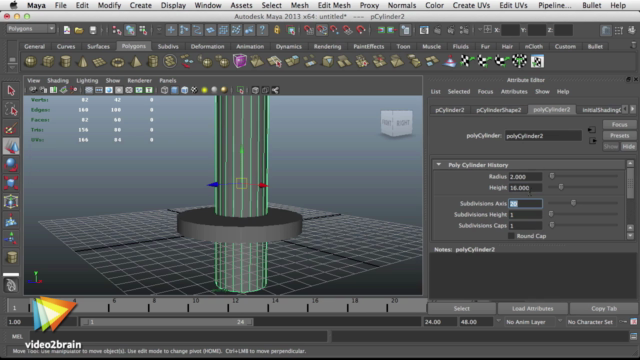Open the Polygons menu set dropdown
This screenshot has height=360, width=640.
31,29
